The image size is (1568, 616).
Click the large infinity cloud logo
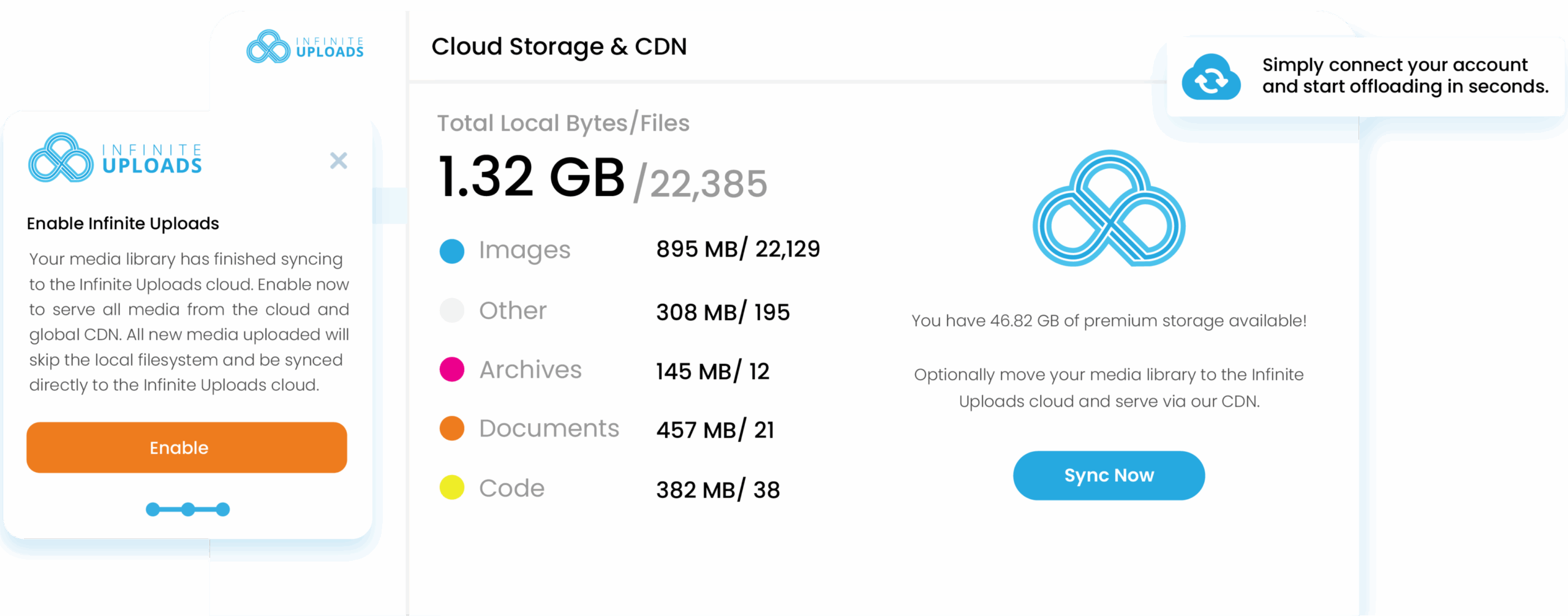pos(1109,209)
